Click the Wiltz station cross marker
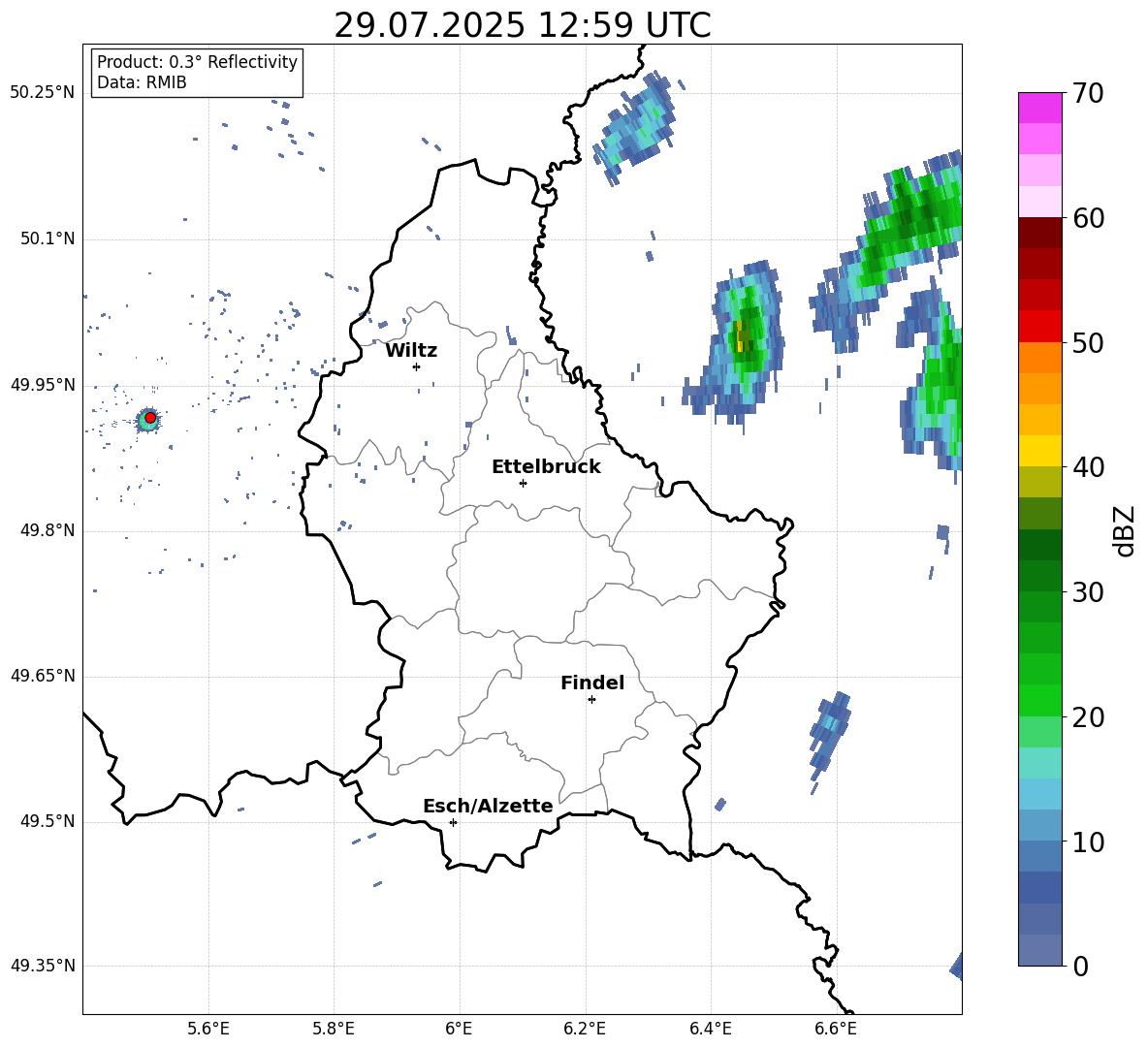This screenshot has height=1048, width=1148. click(416, 366)
